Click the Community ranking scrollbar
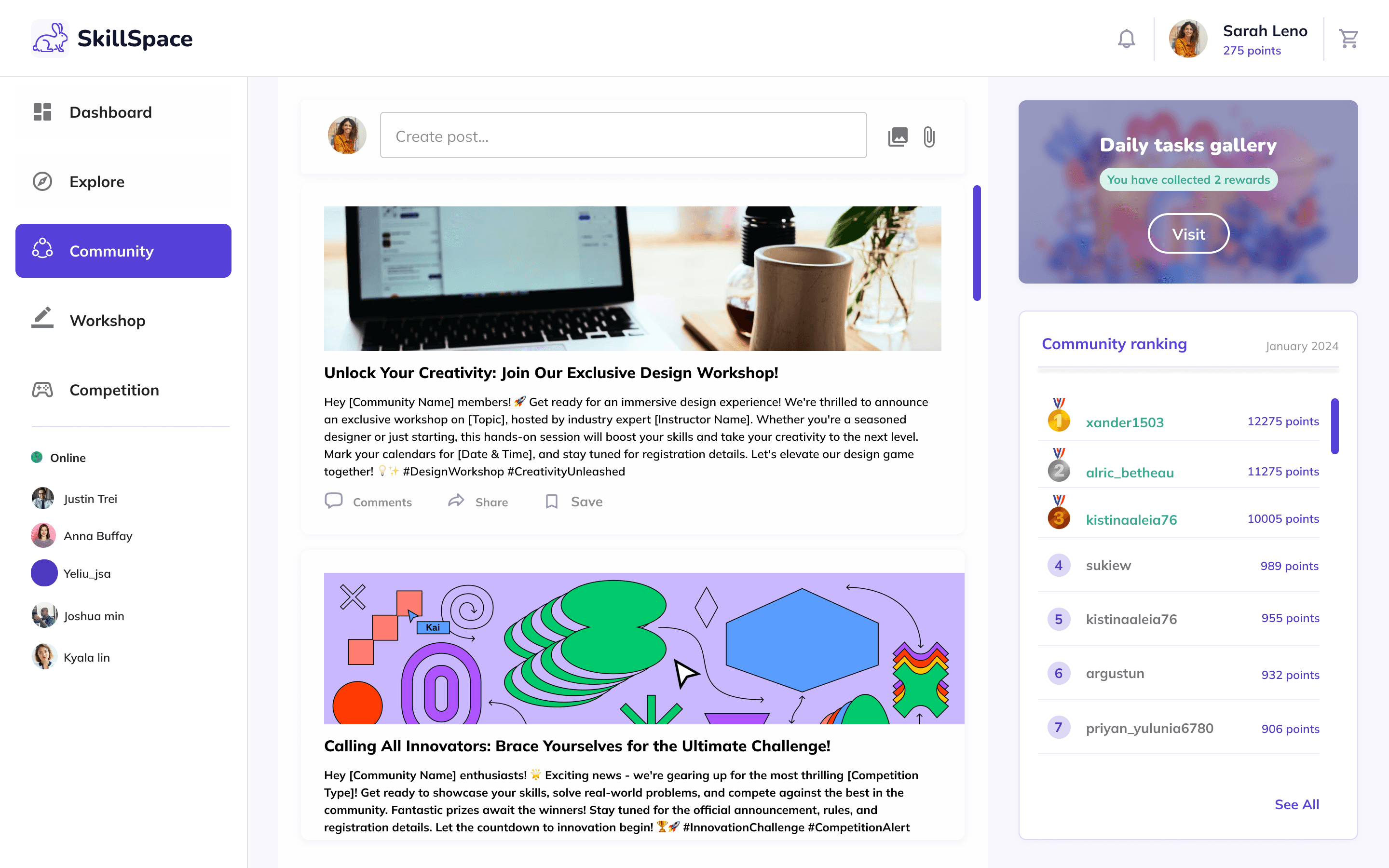The width and height of the screenshot is (1389, 868). tap(1335, 426)
